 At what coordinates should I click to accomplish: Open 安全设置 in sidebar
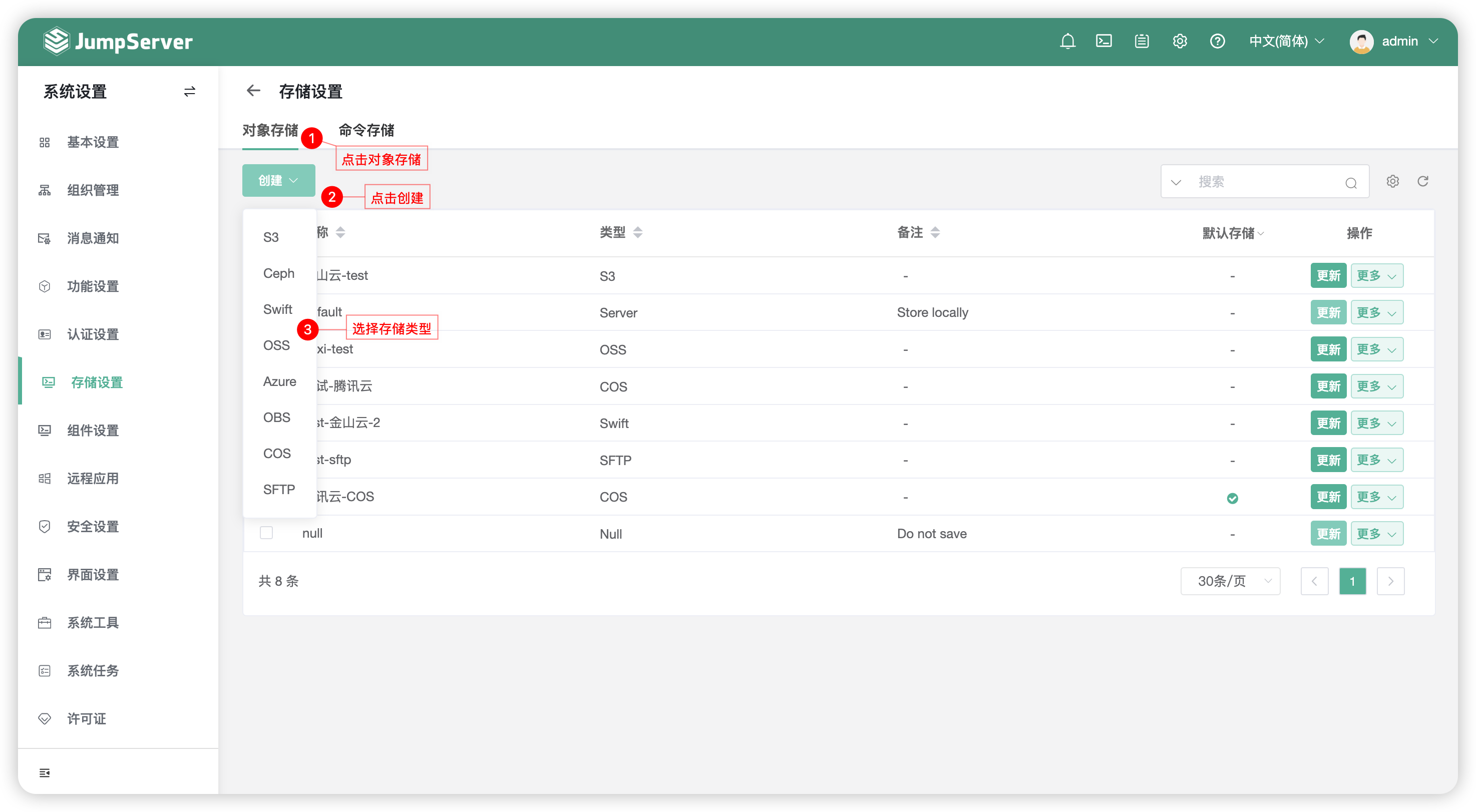93,527
